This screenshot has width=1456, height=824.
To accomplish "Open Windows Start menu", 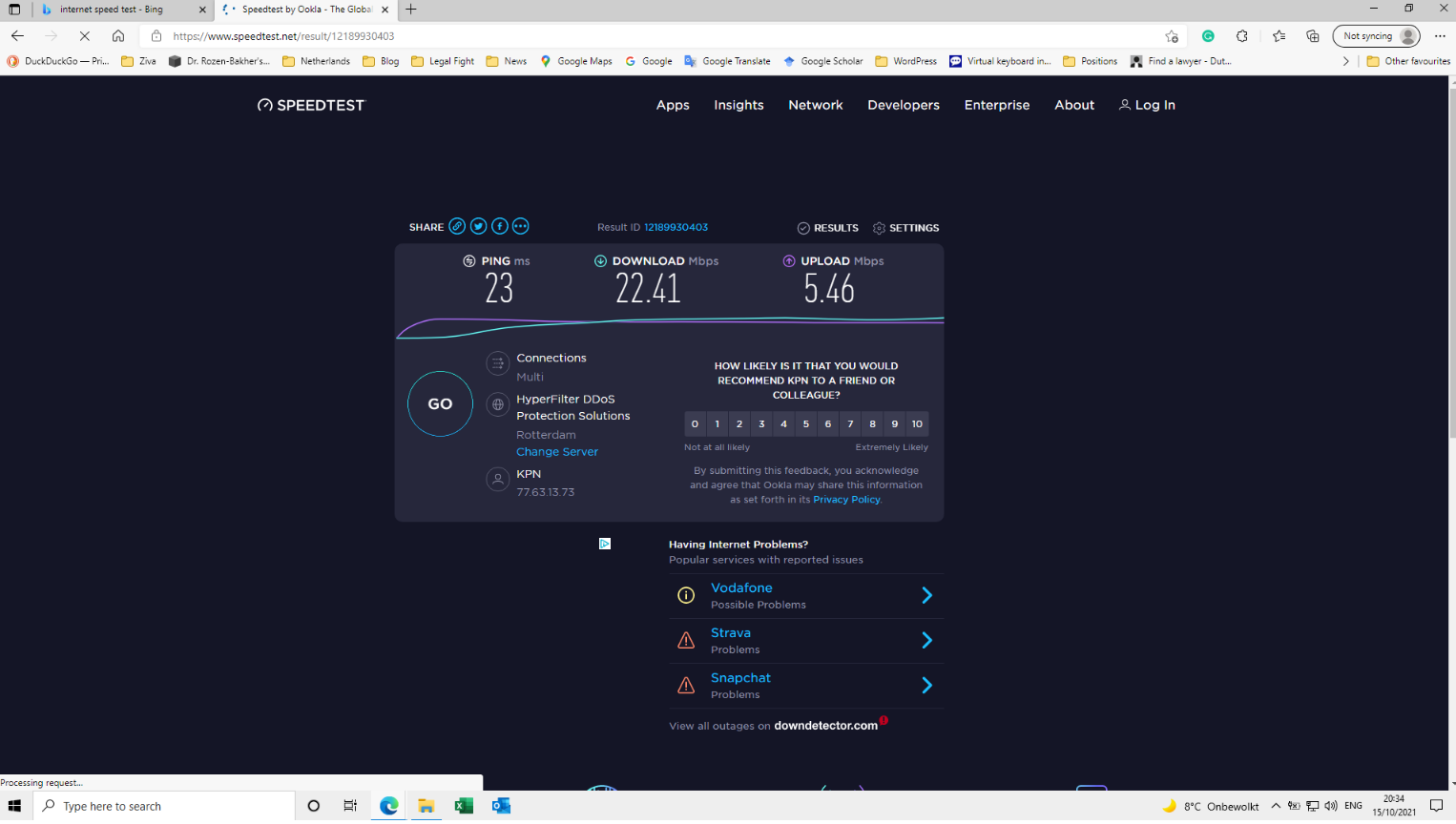I will pos(14,806).
